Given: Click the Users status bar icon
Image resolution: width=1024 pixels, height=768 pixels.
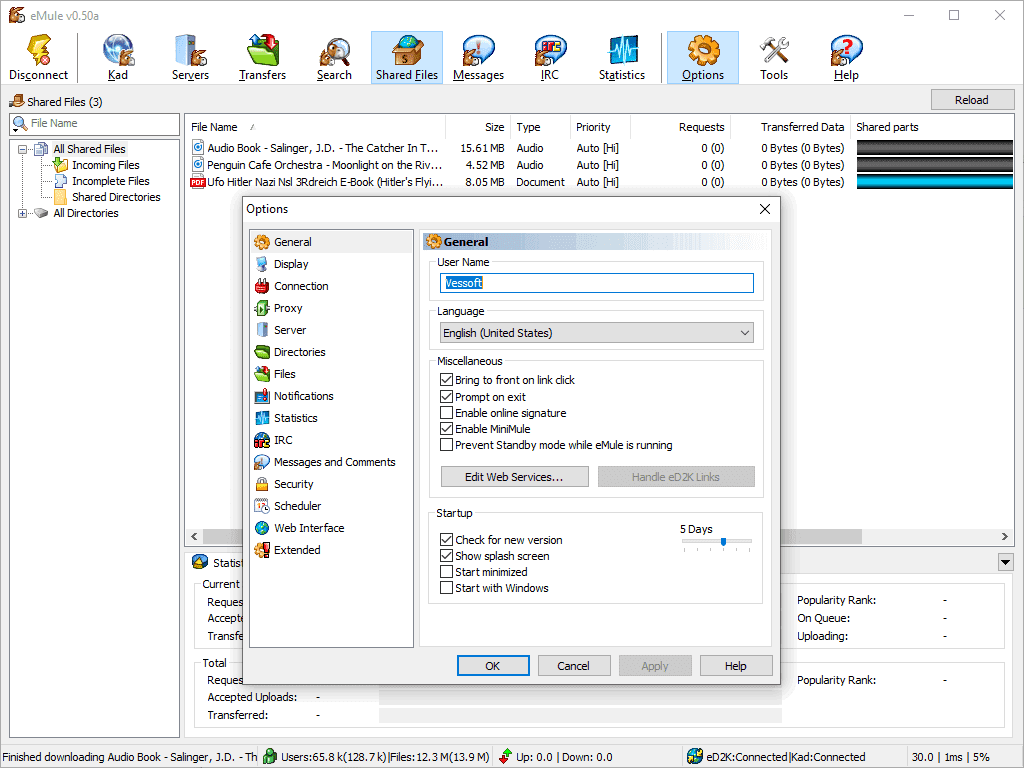Looking at the screenshot, I should (270, 756).
